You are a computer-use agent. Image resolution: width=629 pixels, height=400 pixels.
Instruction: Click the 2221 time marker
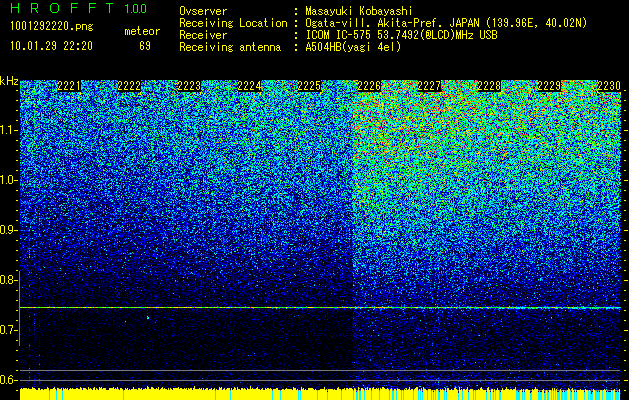tap(69, 86)
